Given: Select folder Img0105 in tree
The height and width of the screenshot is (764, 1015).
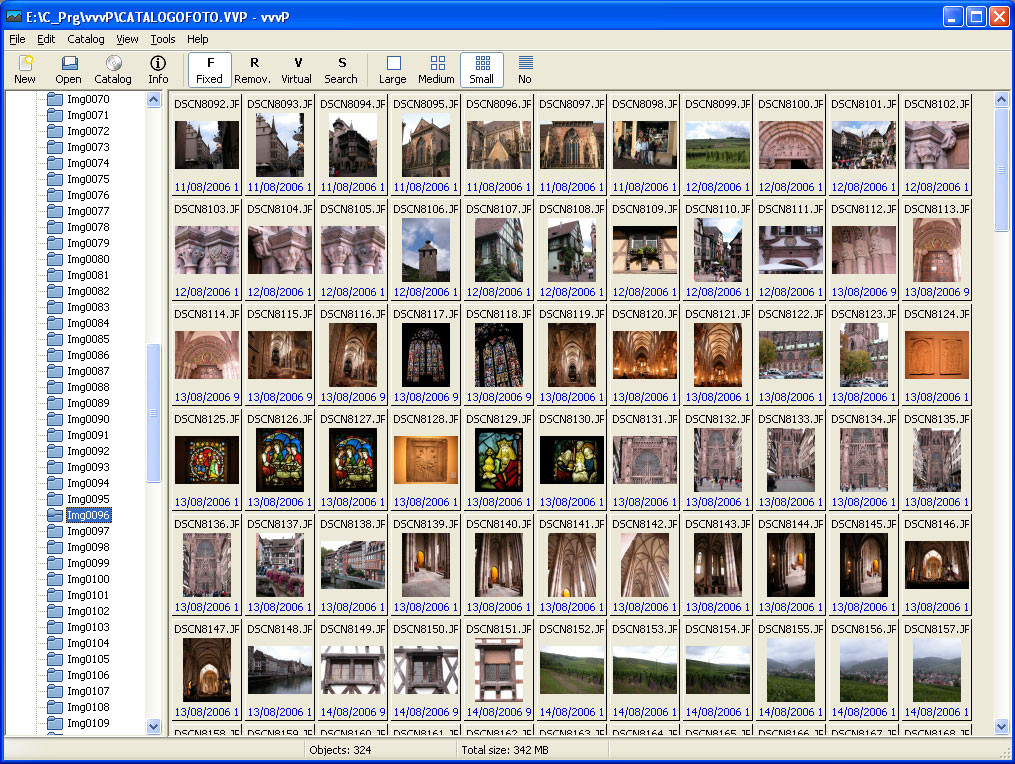Looking at the screenshot, I should [x=88, y=659].
